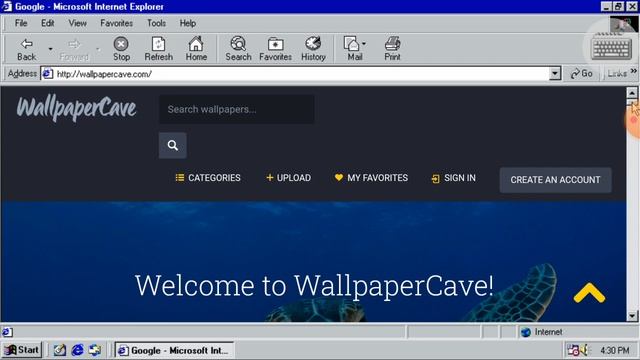This screenshot has height=360, width=640.
Task: Click the 4:30 PM taskbar clock
Action: tap(614, 350)
